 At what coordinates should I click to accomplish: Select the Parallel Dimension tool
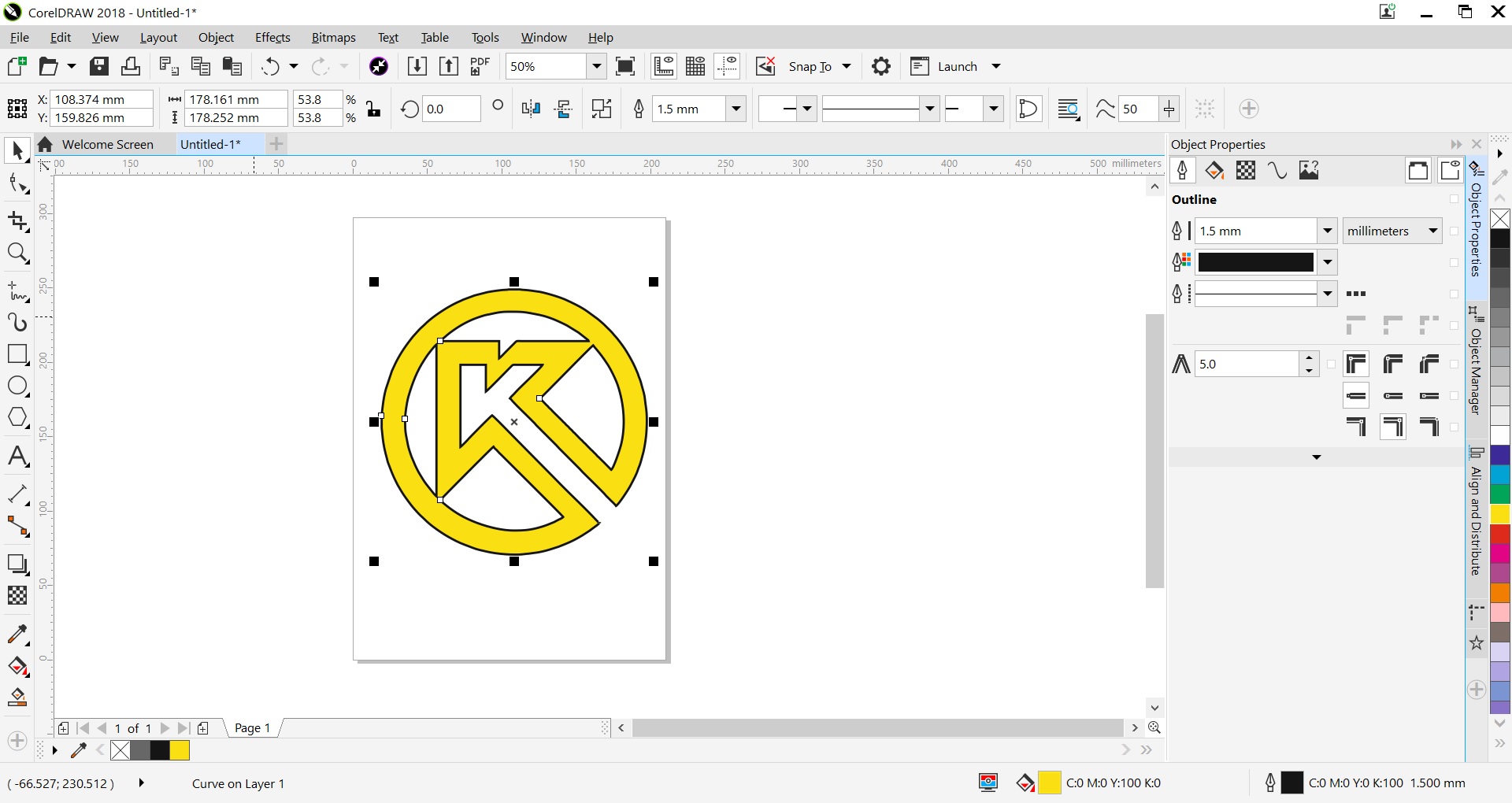coord(17,494)
